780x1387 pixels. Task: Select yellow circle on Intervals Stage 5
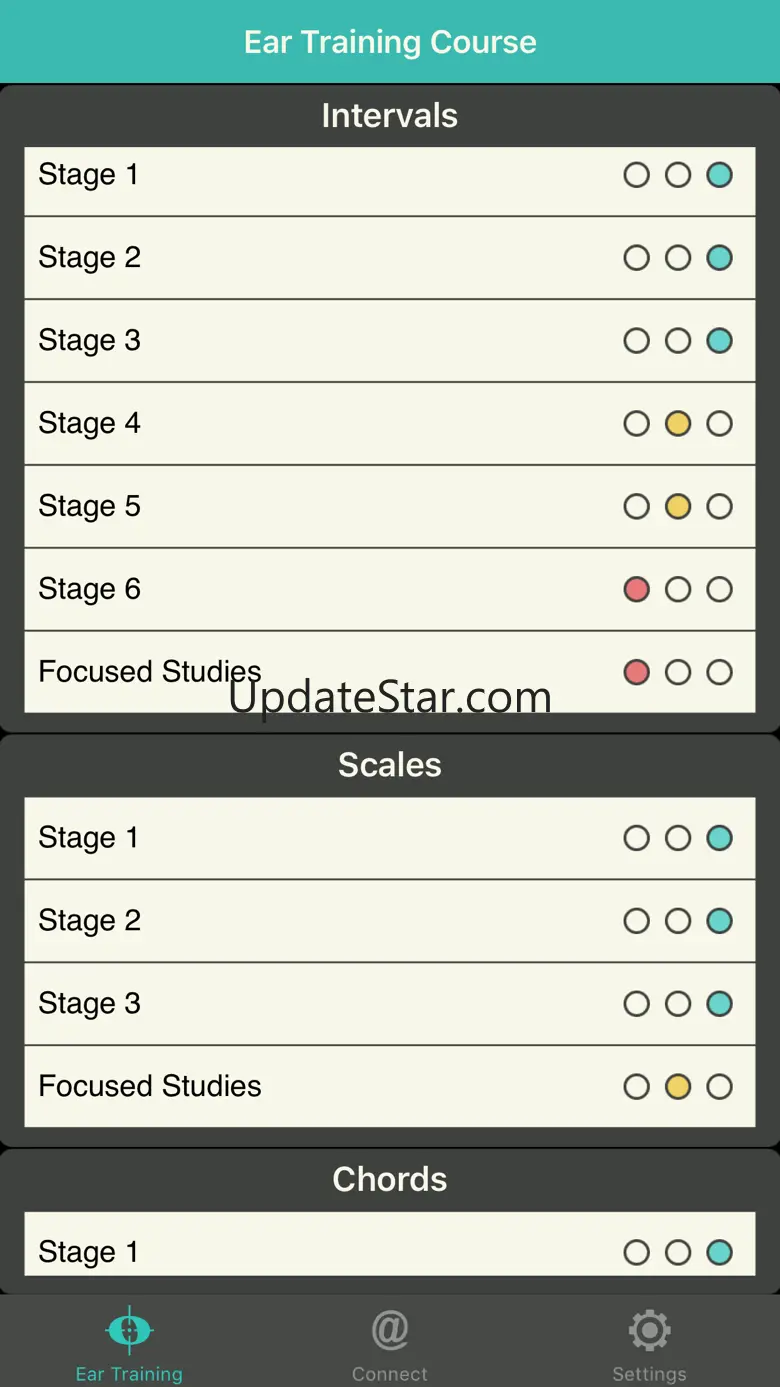click(x=678, y=507)
